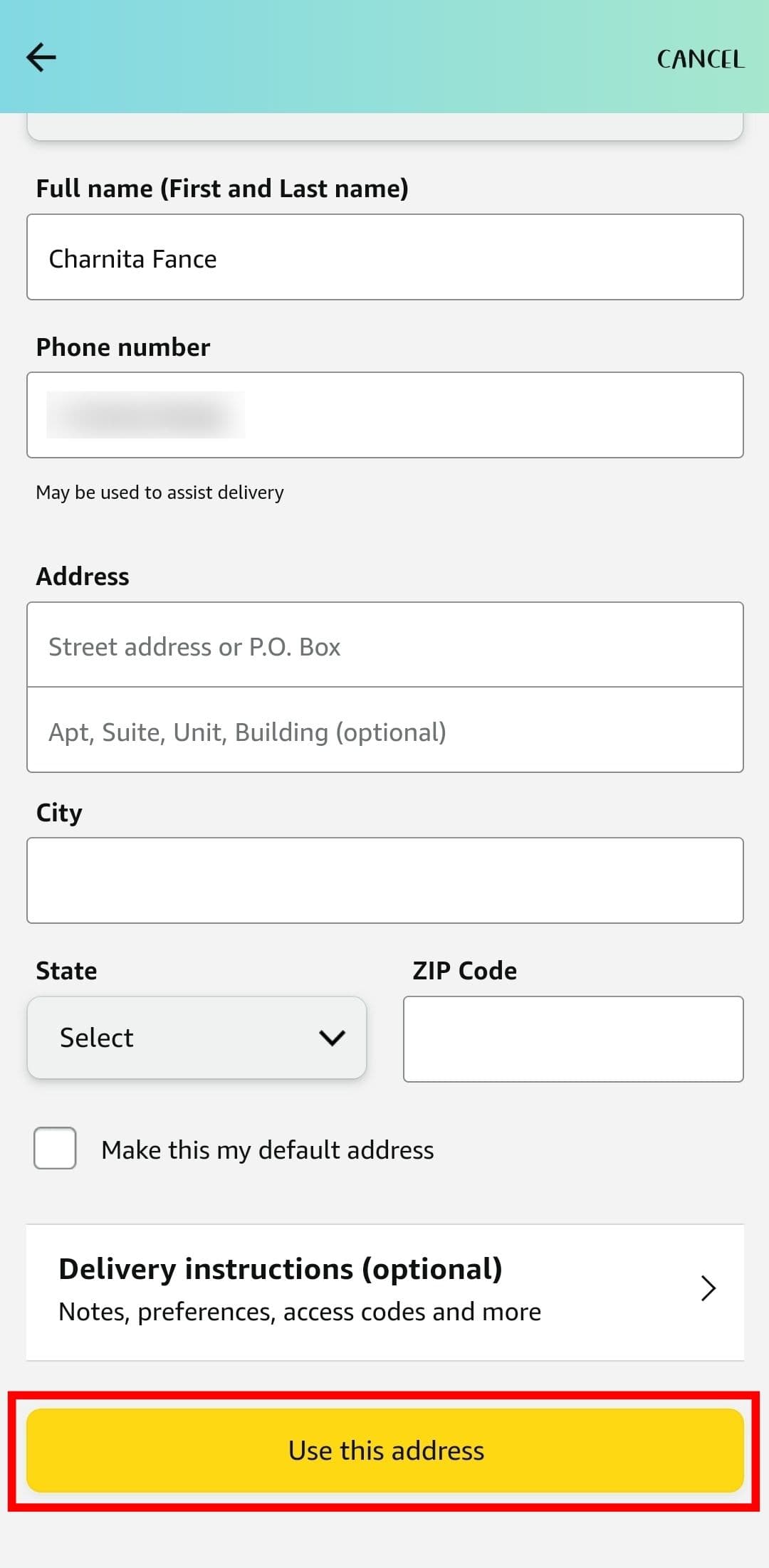
Task: Click inside the ZIP Code field
Action: pos(573,1039)
